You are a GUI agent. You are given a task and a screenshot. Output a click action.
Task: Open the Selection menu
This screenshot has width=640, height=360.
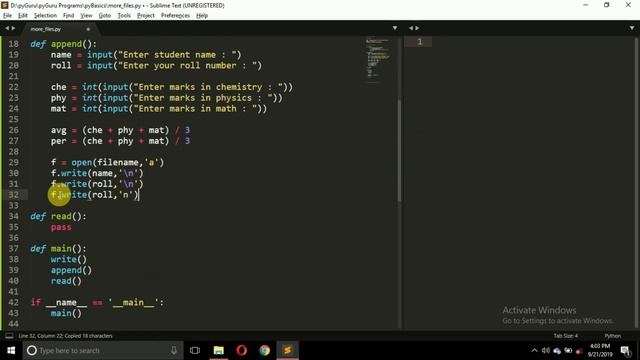tap(45, 16)
